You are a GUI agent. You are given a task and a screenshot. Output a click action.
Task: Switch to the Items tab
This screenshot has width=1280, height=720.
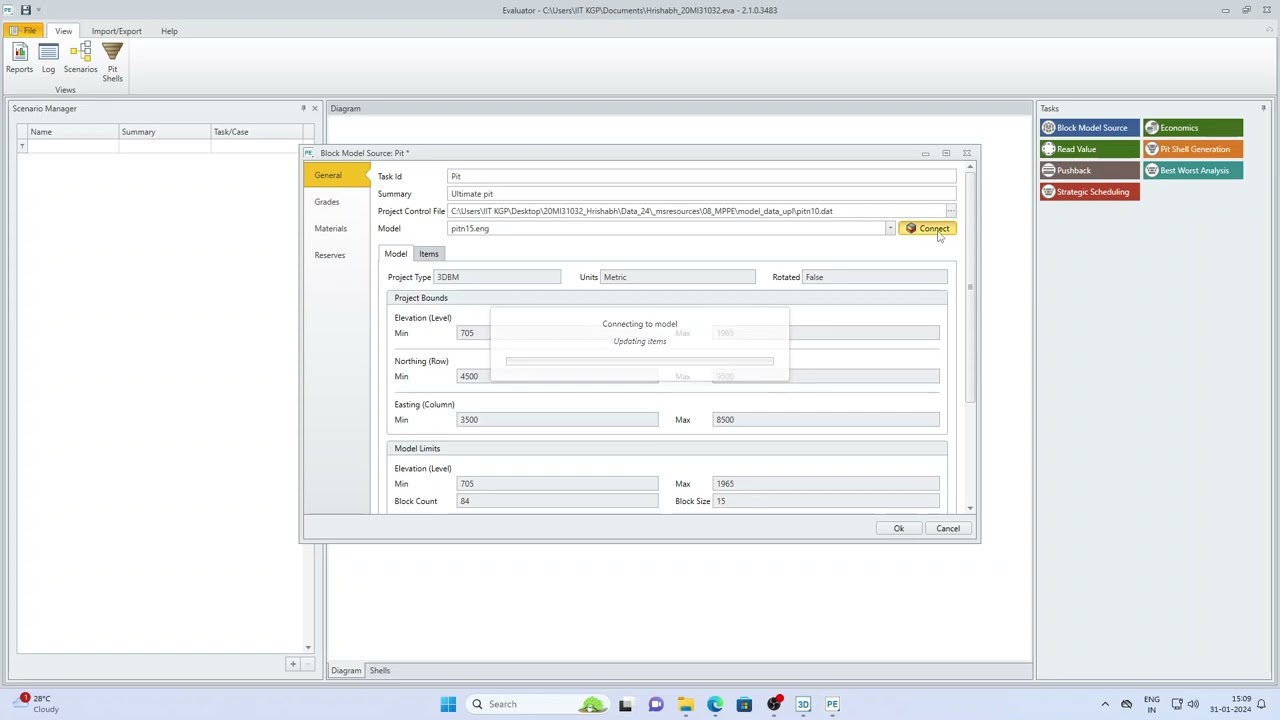click(x=429, y=254)
